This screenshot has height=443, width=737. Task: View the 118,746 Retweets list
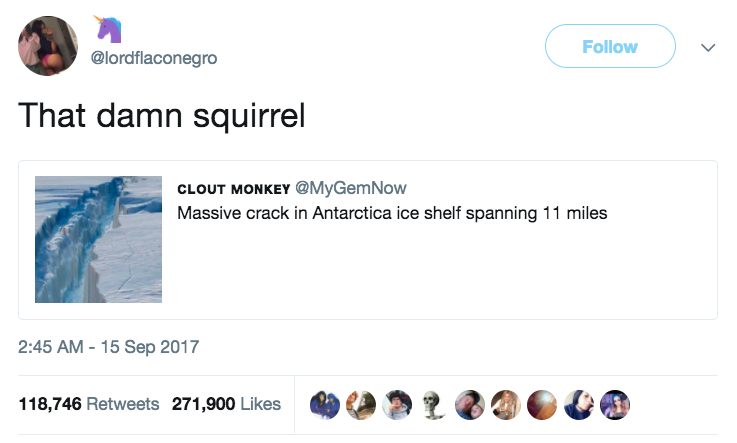(x=89, y=404)
